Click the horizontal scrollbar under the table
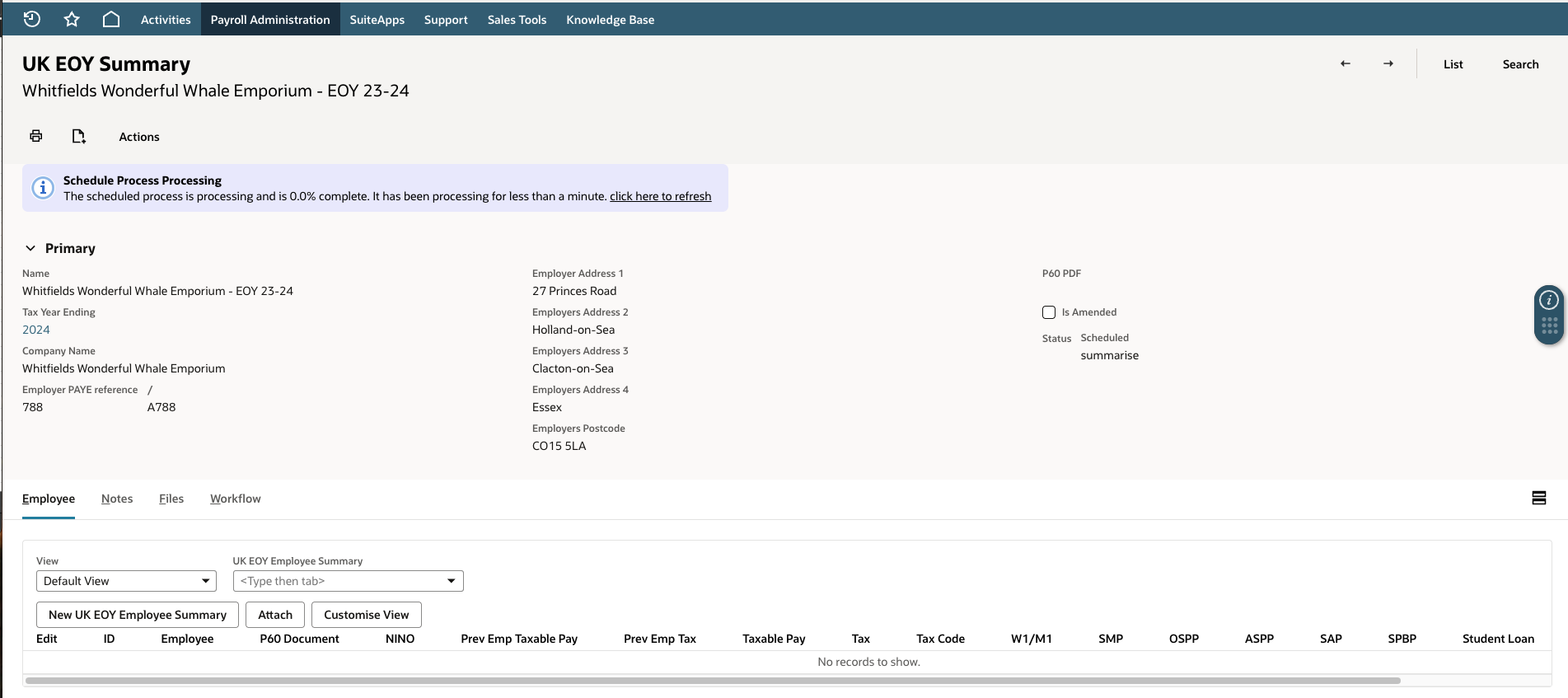Viewport: 1568px width, 698px height. (x=713, y=681)
